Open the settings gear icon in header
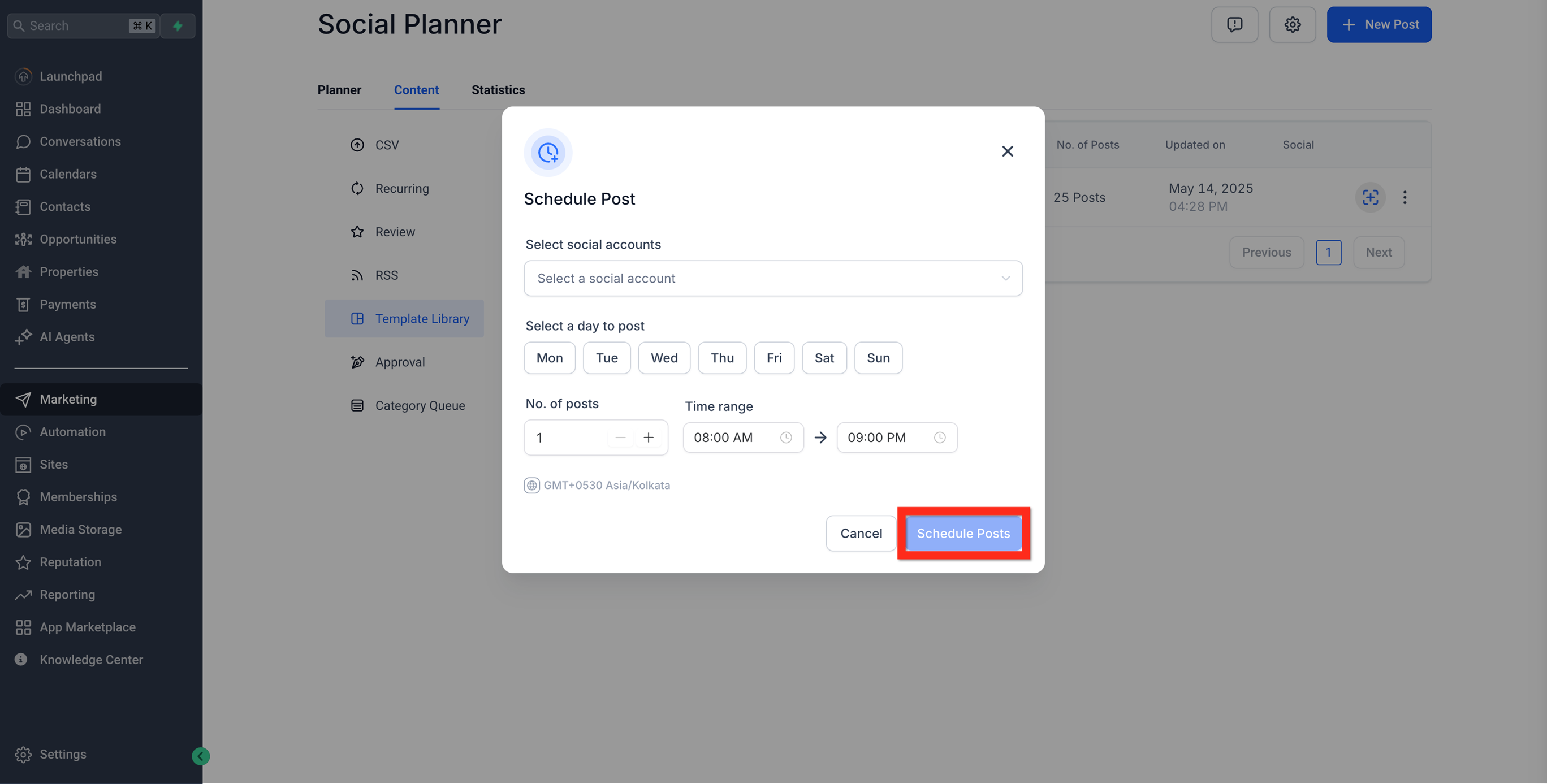The image size is (1547, 784). tap(1292, 25)
